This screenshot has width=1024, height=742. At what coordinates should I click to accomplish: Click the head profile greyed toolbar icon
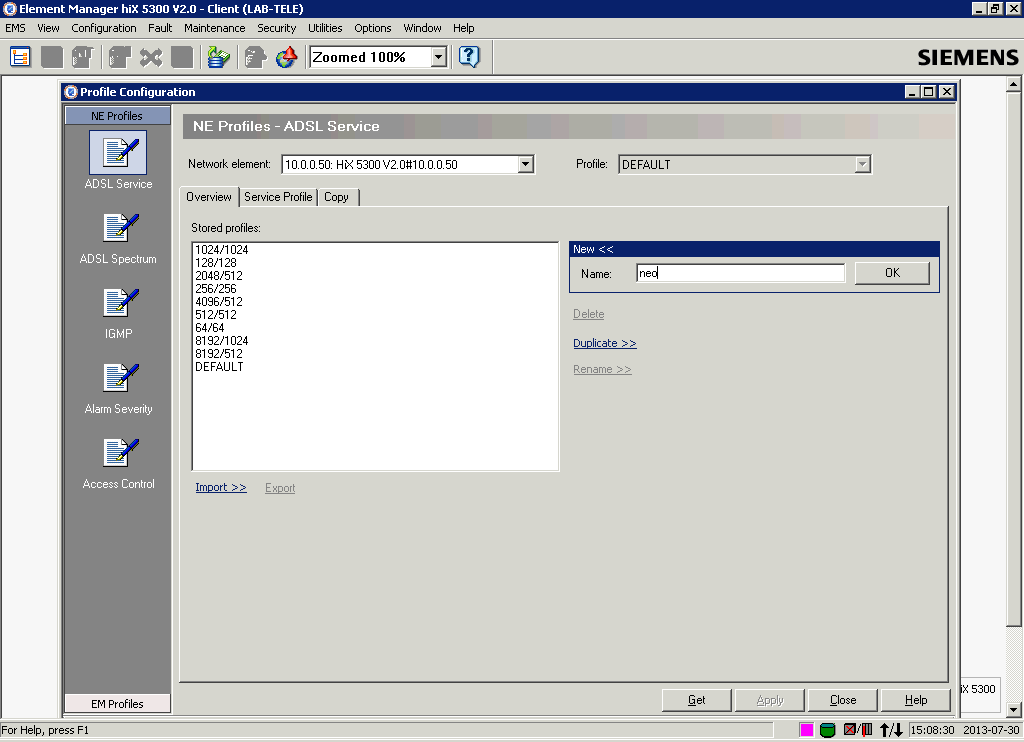255,57
